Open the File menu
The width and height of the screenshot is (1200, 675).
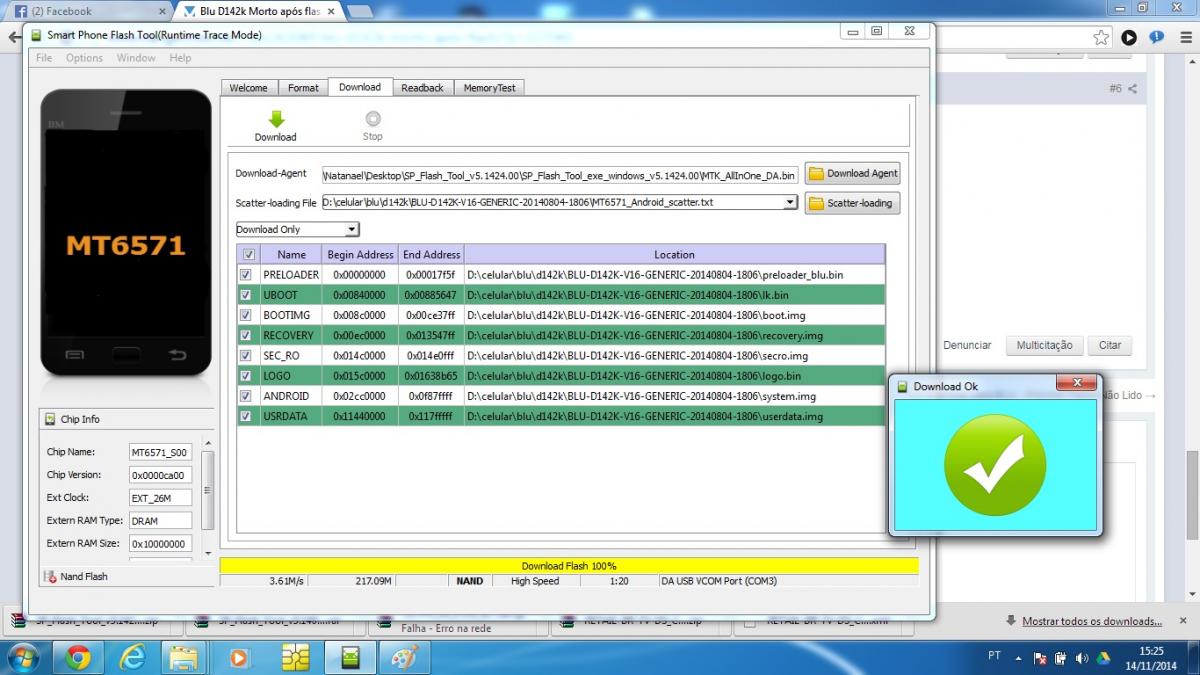pos(44,58)
